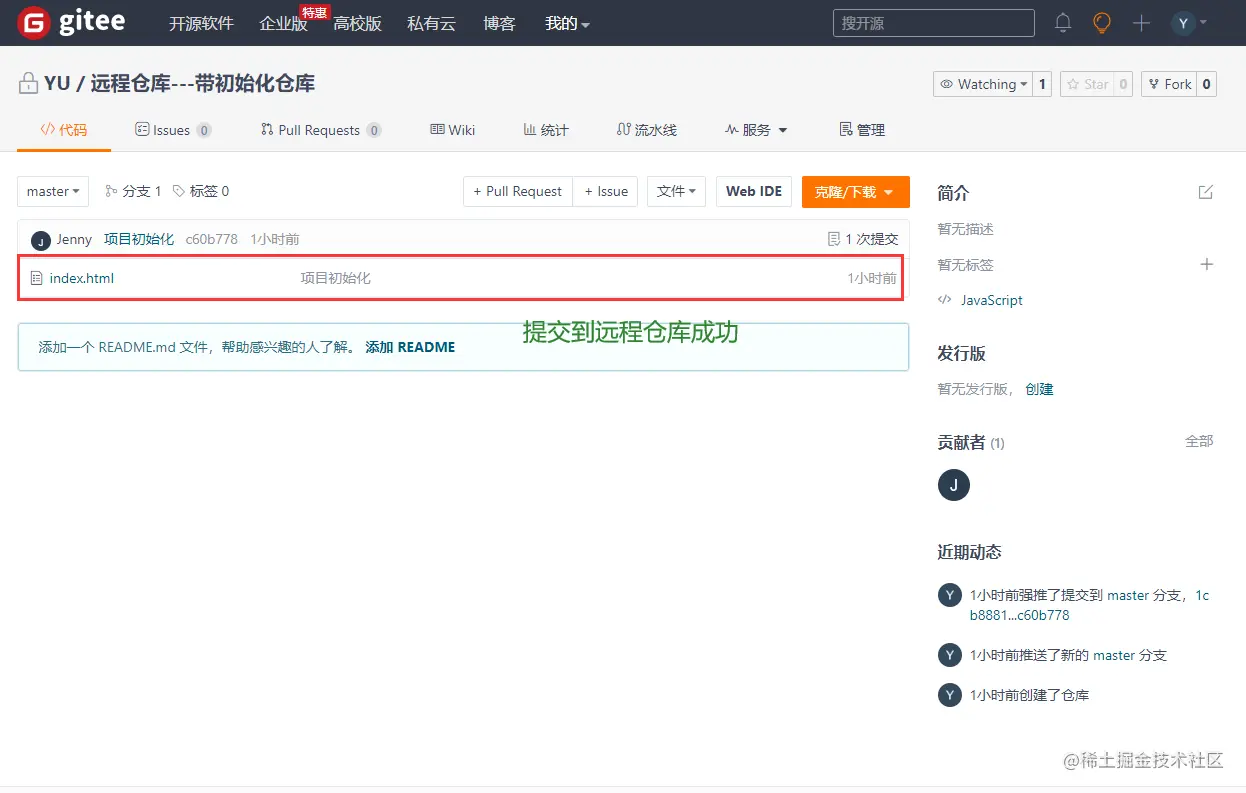Click the orange lightbulb tips icon
This screenshot has height=793, width=1246.
(1101, 22)
